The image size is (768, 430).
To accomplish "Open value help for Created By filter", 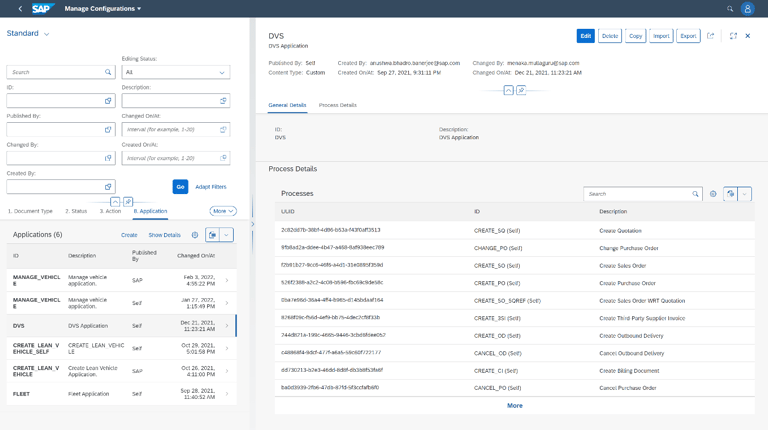I will [x=108, y=187].
